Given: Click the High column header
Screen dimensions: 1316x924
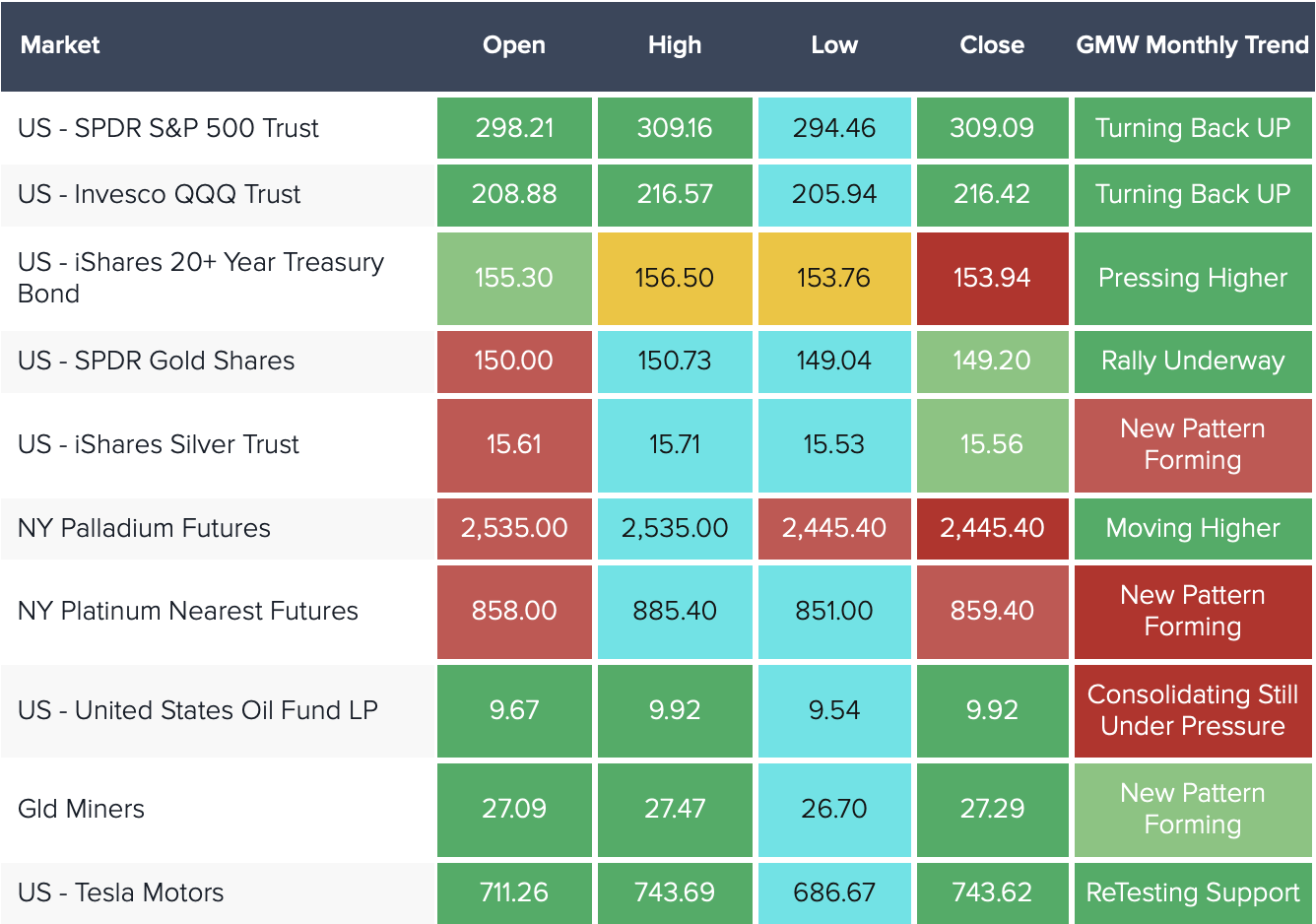Looking at the screenshot, I should point(675,45).
